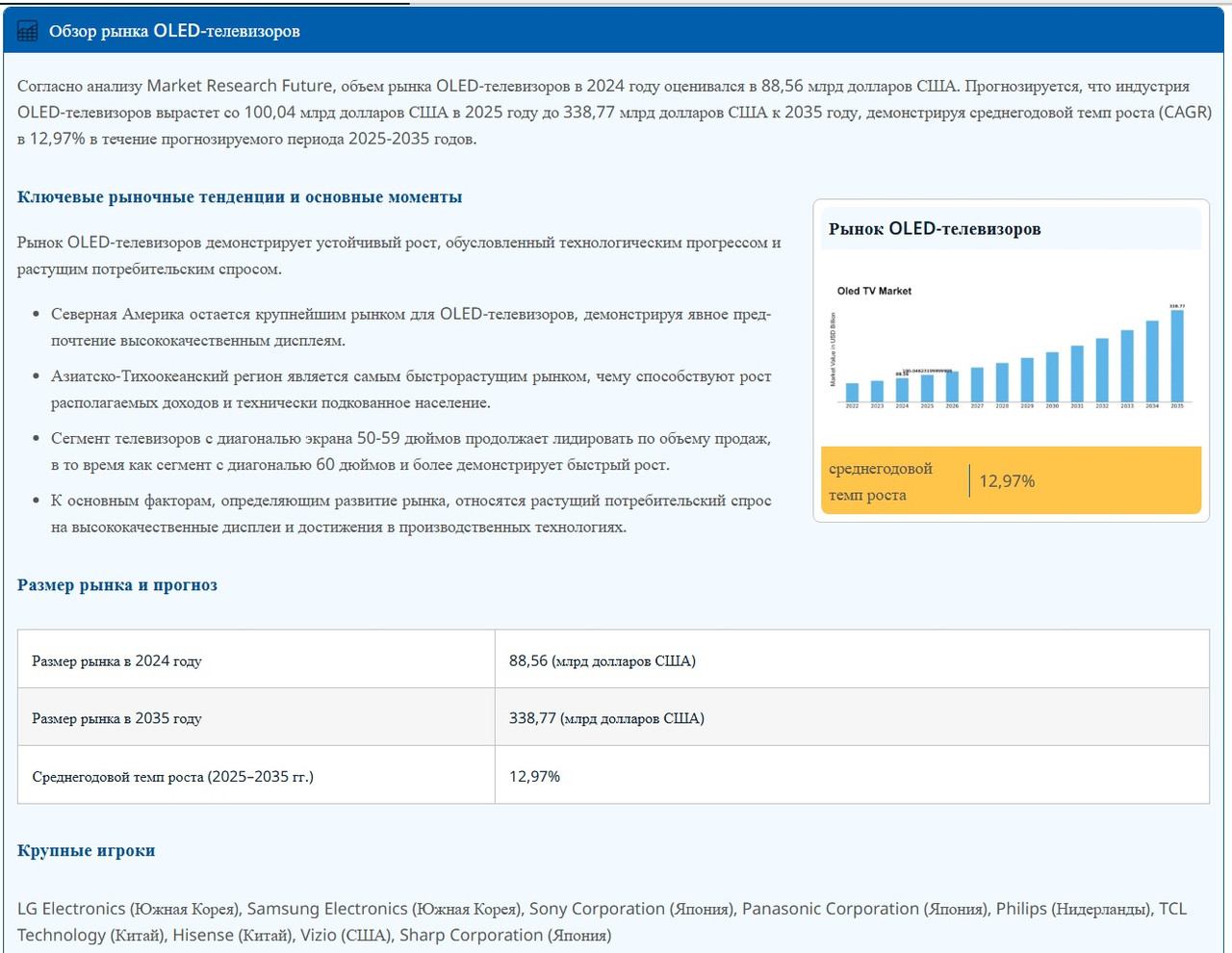Click the 'Panasonic Corporation (Япония)' text
Viewport: 1232px width, 953px height.
[x=864, y=909]
